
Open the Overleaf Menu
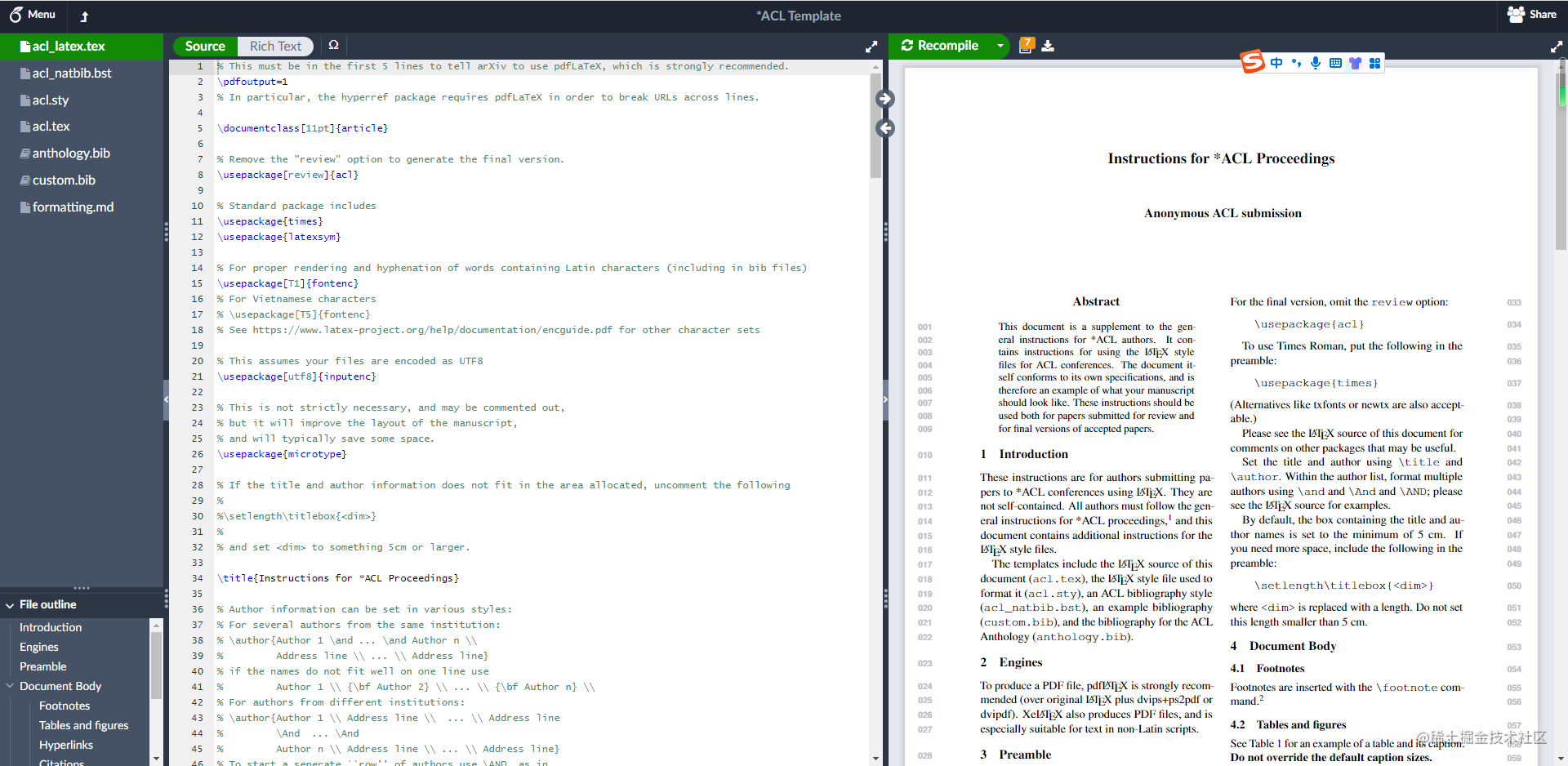click(32, 15)
